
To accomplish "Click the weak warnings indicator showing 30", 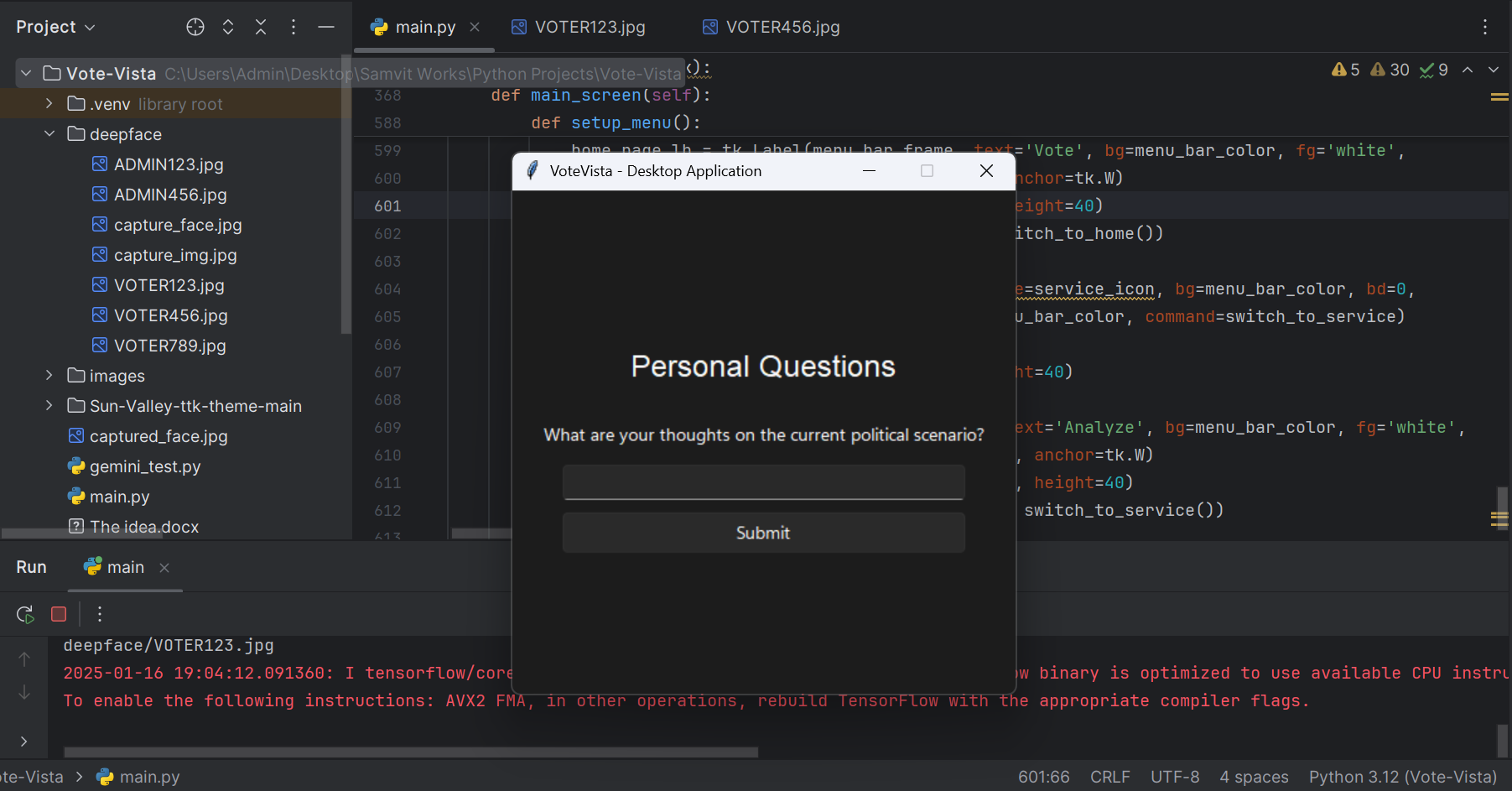I will click(1390, 70).
